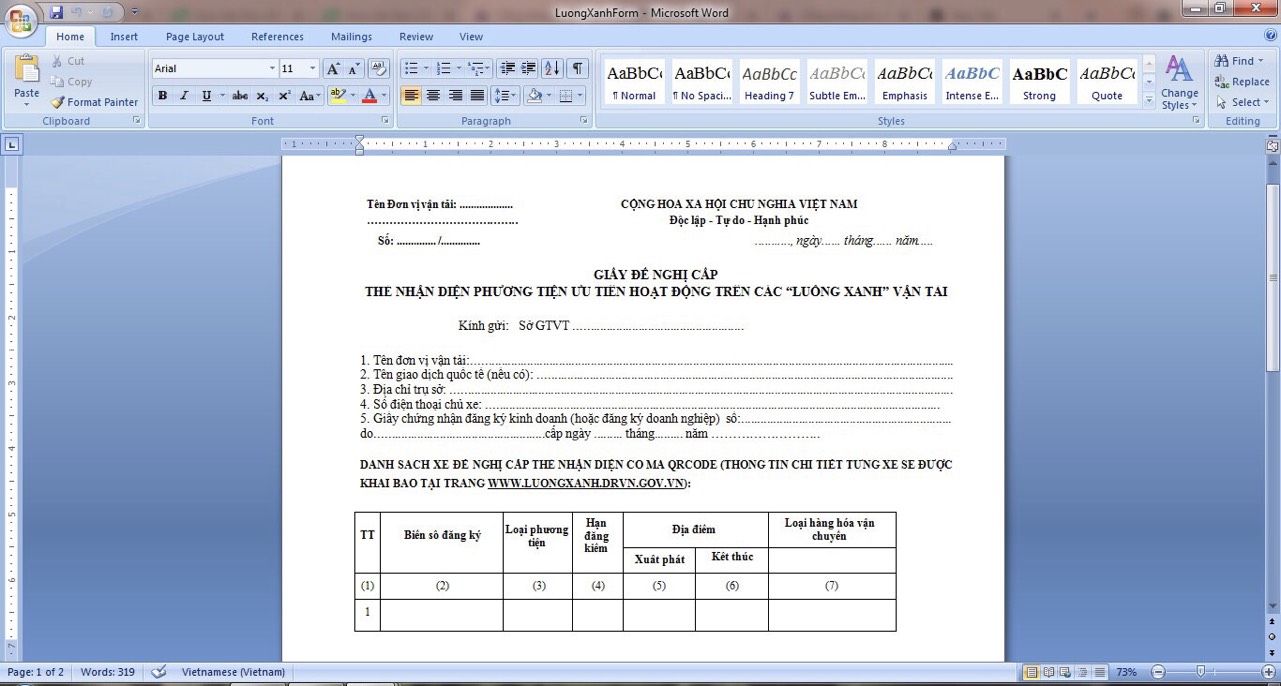This screenshot has width=1281, height=686.
Task: Center align the paragraph
Action: [x=433, y=96]
